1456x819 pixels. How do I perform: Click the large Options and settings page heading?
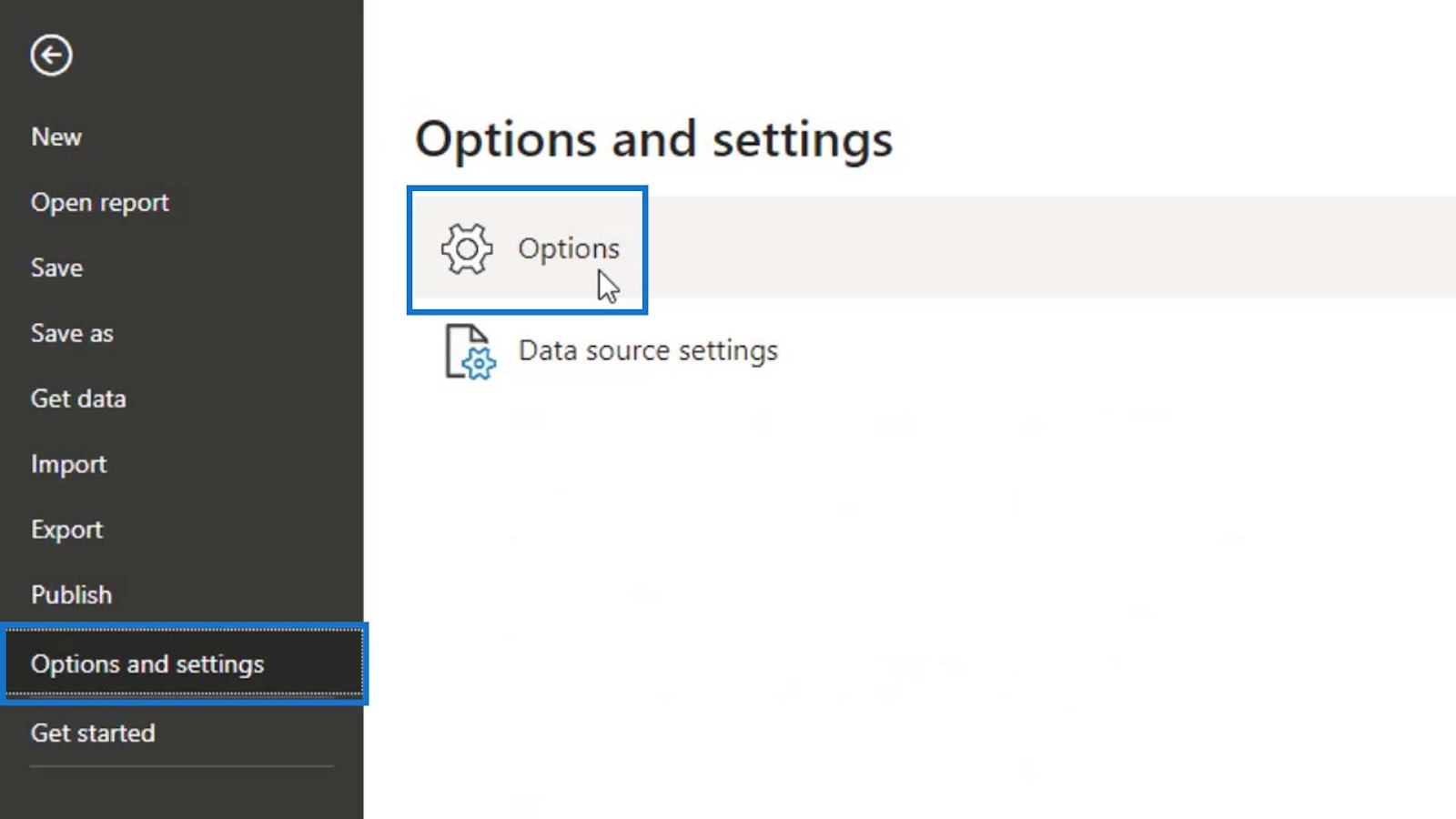[x=653, y=139]
